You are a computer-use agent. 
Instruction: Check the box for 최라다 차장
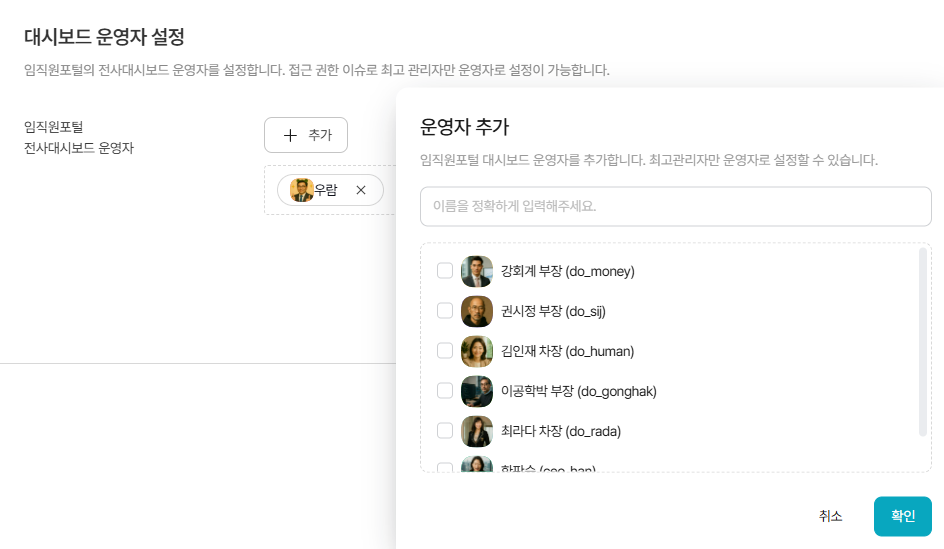coord(445,431)
